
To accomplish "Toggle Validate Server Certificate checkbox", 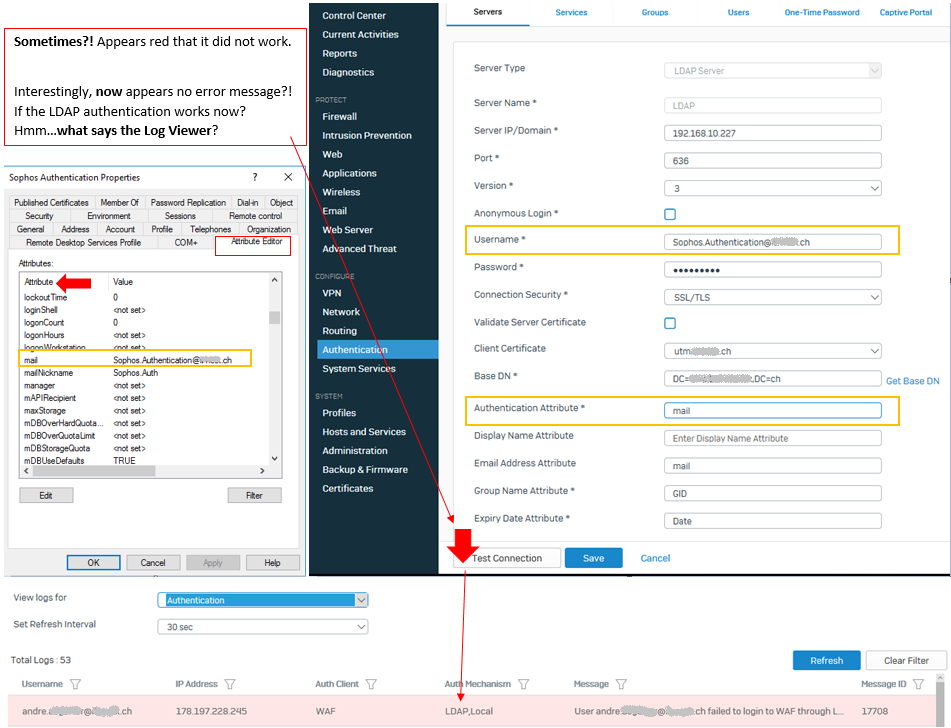I will 670,323.
